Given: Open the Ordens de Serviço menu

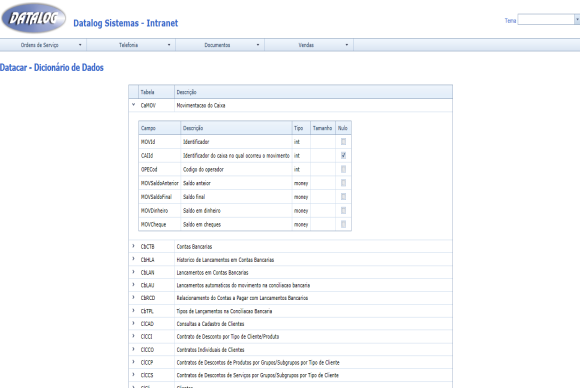Looking at the screenshot, I should pyautogui.click(x=43, y=45).
